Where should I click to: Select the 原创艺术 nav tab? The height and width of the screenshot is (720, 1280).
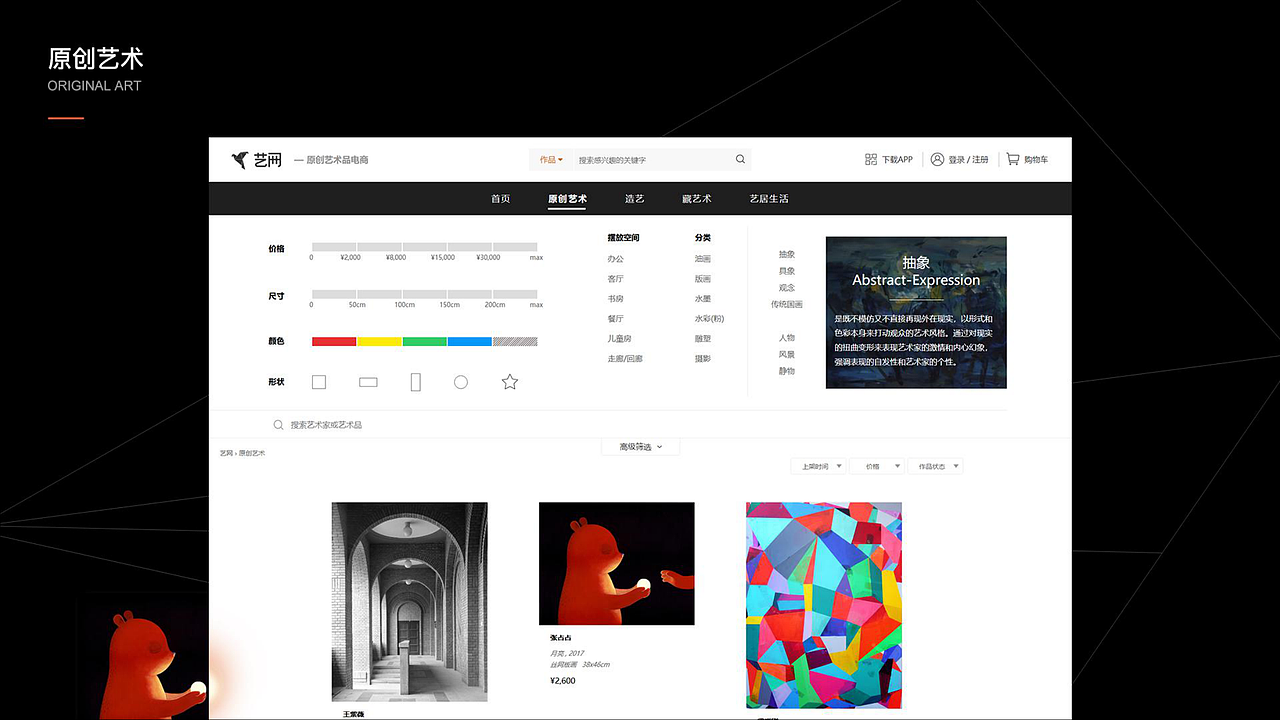click(567, 199)
